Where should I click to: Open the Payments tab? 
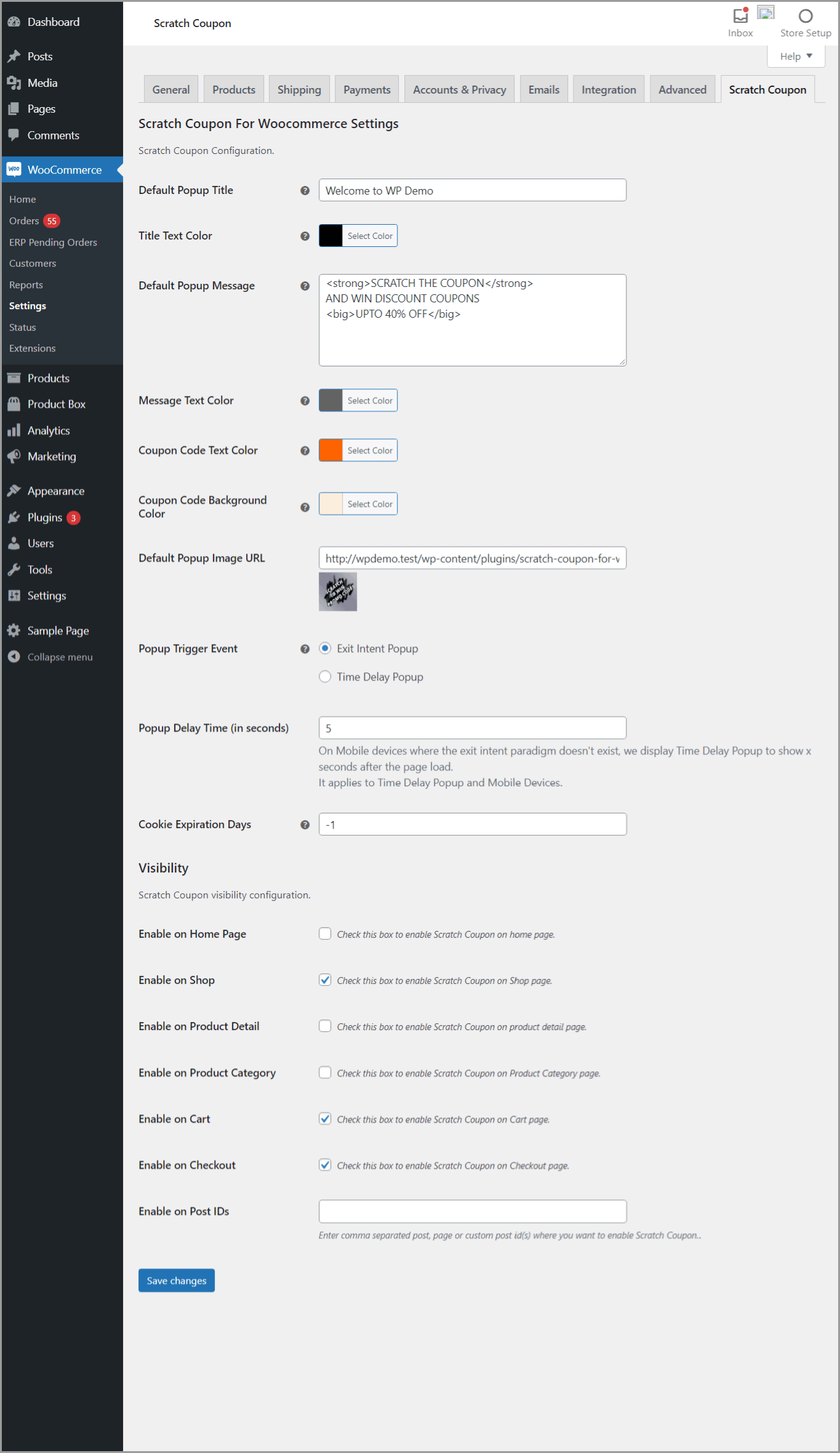(x=367, y=89)
